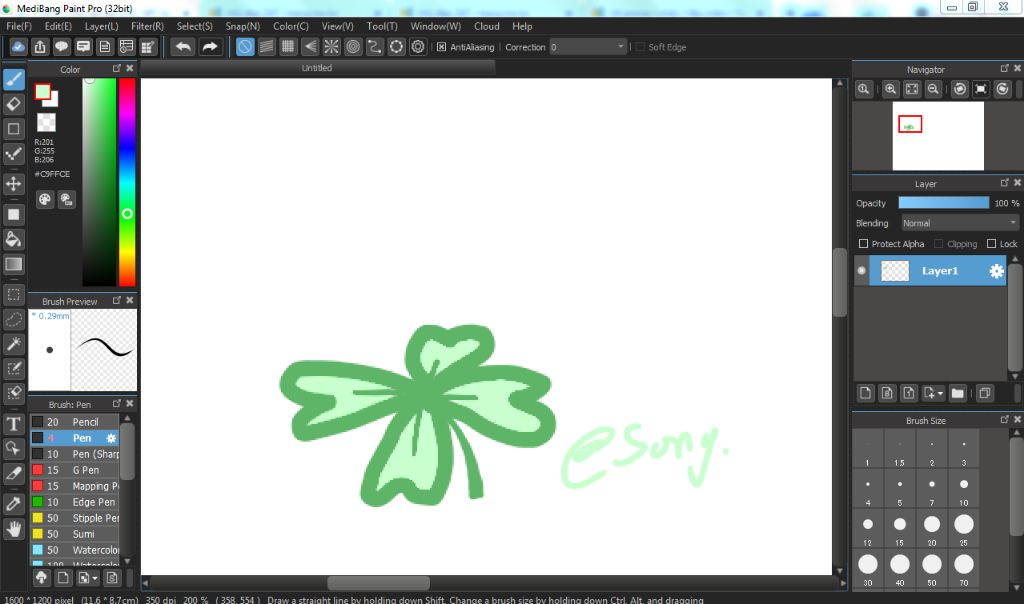This screenshot has height=604, width=1024.
Task: Enable the Clipping checkbox
Action: pyautogui.click(x=938, y=244)
